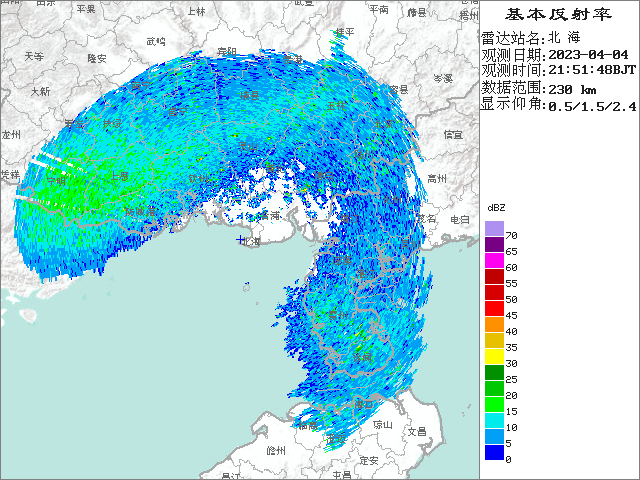Click the 北海 city label near the radar
640x480 pixels.
pyautogui.click(x=251, y=242)
